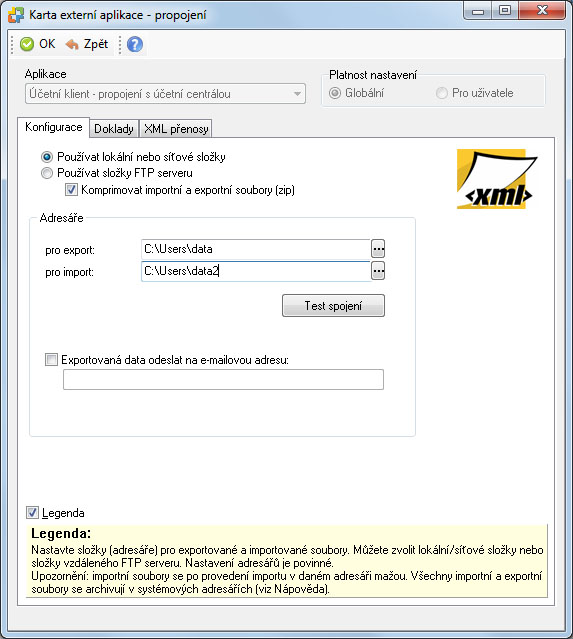Go back using the Zpět arrow icon

pyautogui.click(x=72, y=44)
